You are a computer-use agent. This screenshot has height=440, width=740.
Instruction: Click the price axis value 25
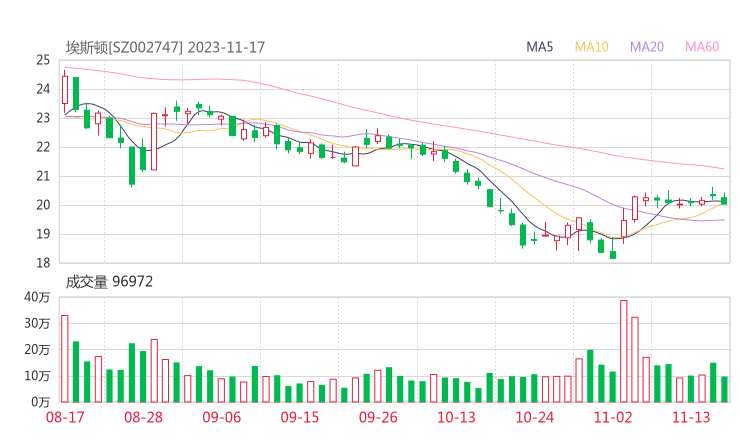[x=43, y=60]
